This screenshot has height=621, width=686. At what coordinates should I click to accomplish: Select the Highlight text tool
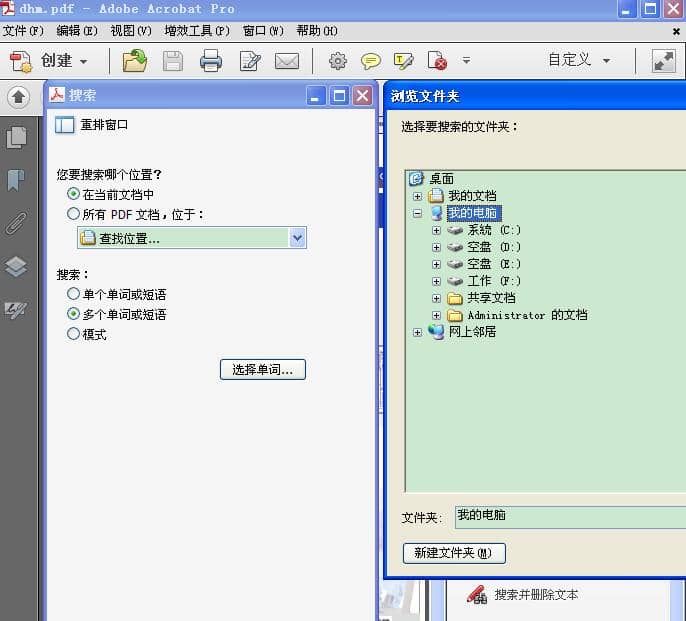tap(403, 61)
